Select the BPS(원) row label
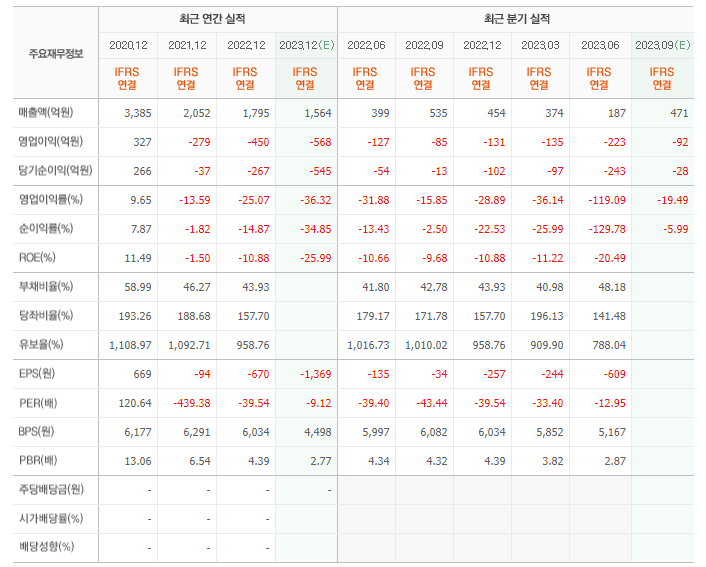The width and height of the screenshot is (706, 567). (36, 431)
